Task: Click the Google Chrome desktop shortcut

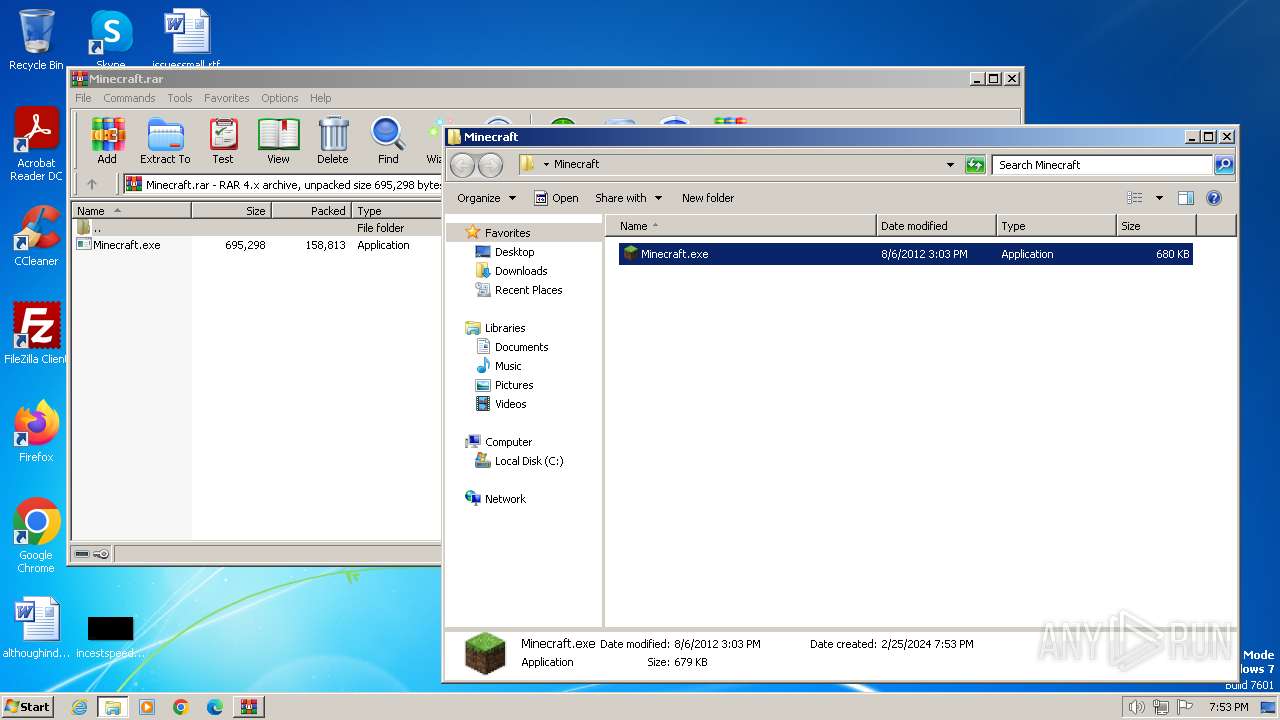Action: pos(36,535)
